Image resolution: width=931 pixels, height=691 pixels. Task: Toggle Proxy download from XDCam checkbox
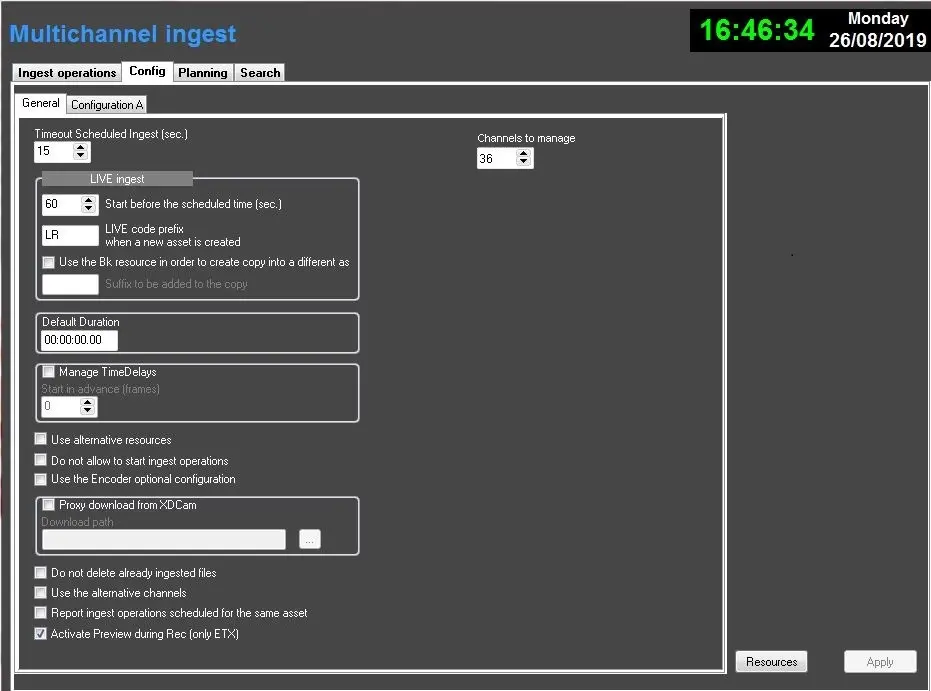pos(49,506)
